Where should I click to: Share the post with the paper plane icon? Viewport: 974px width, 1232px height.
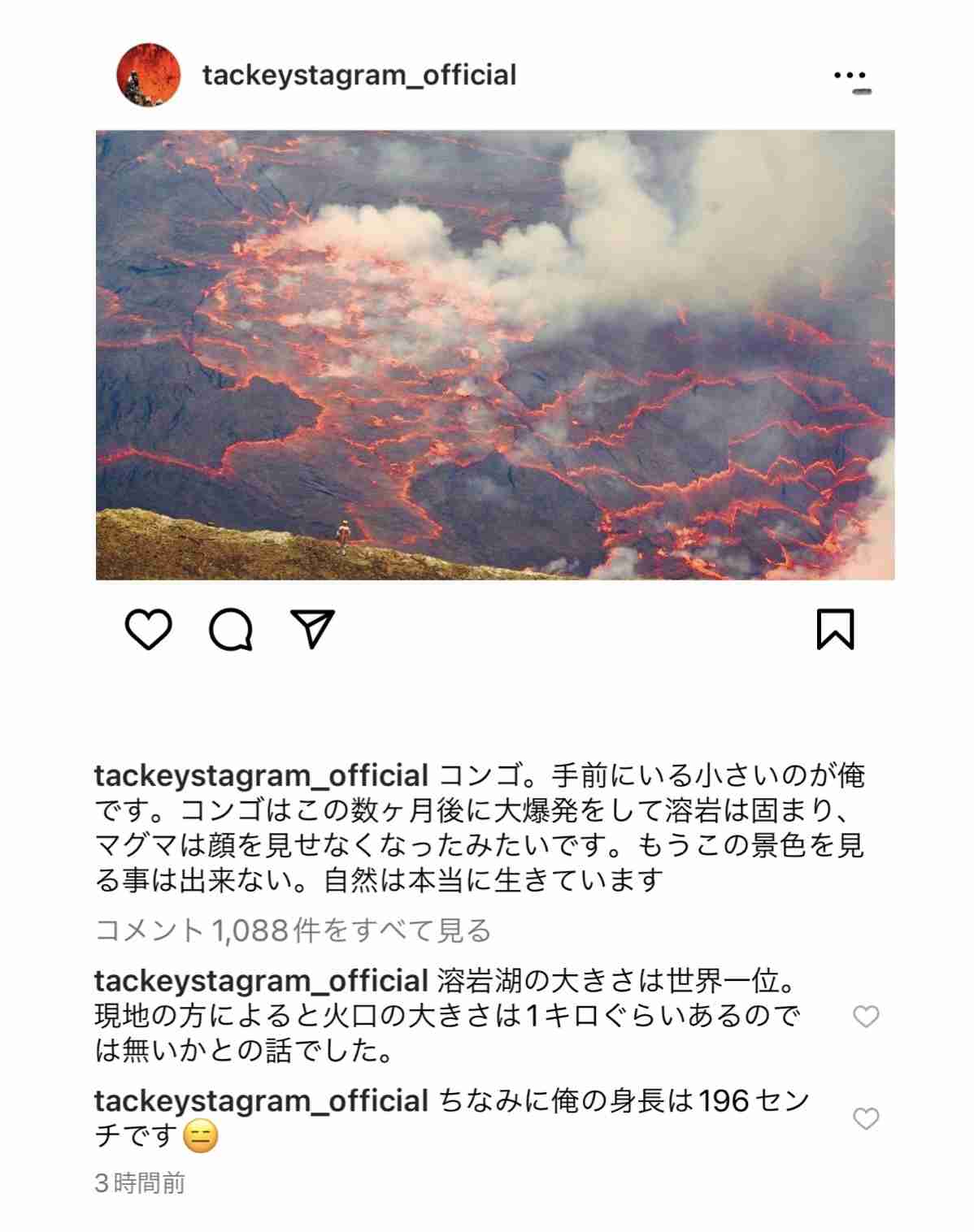coord(313,629)
